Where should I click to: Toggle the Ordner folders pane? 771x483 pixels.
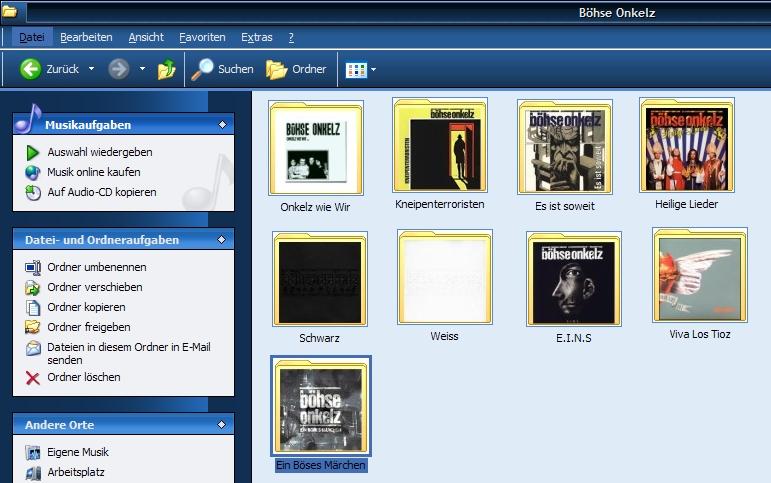[x=277, y=69]
